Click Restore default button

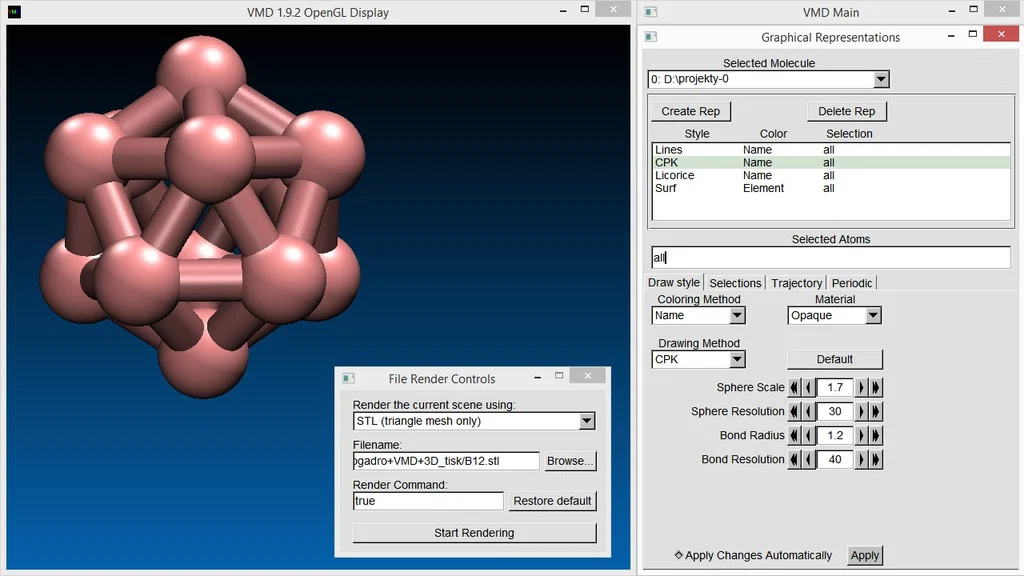(552, 501)
